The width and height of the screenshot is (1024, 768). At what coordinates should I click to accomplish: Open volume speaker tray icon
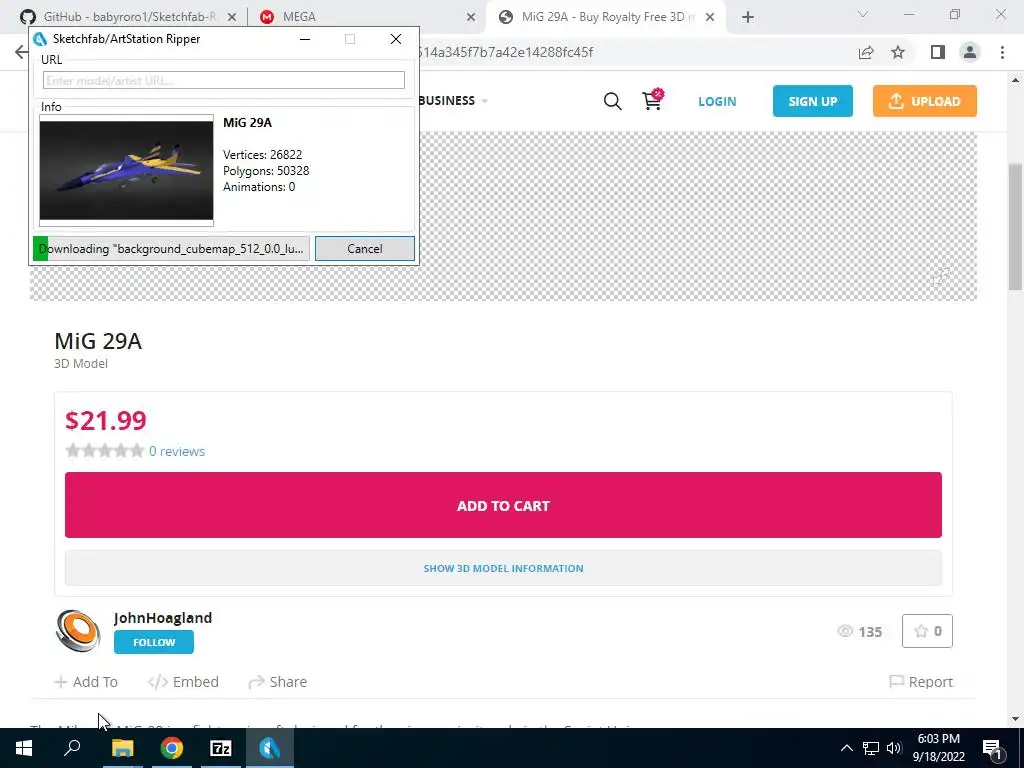[x=894, y=748]
